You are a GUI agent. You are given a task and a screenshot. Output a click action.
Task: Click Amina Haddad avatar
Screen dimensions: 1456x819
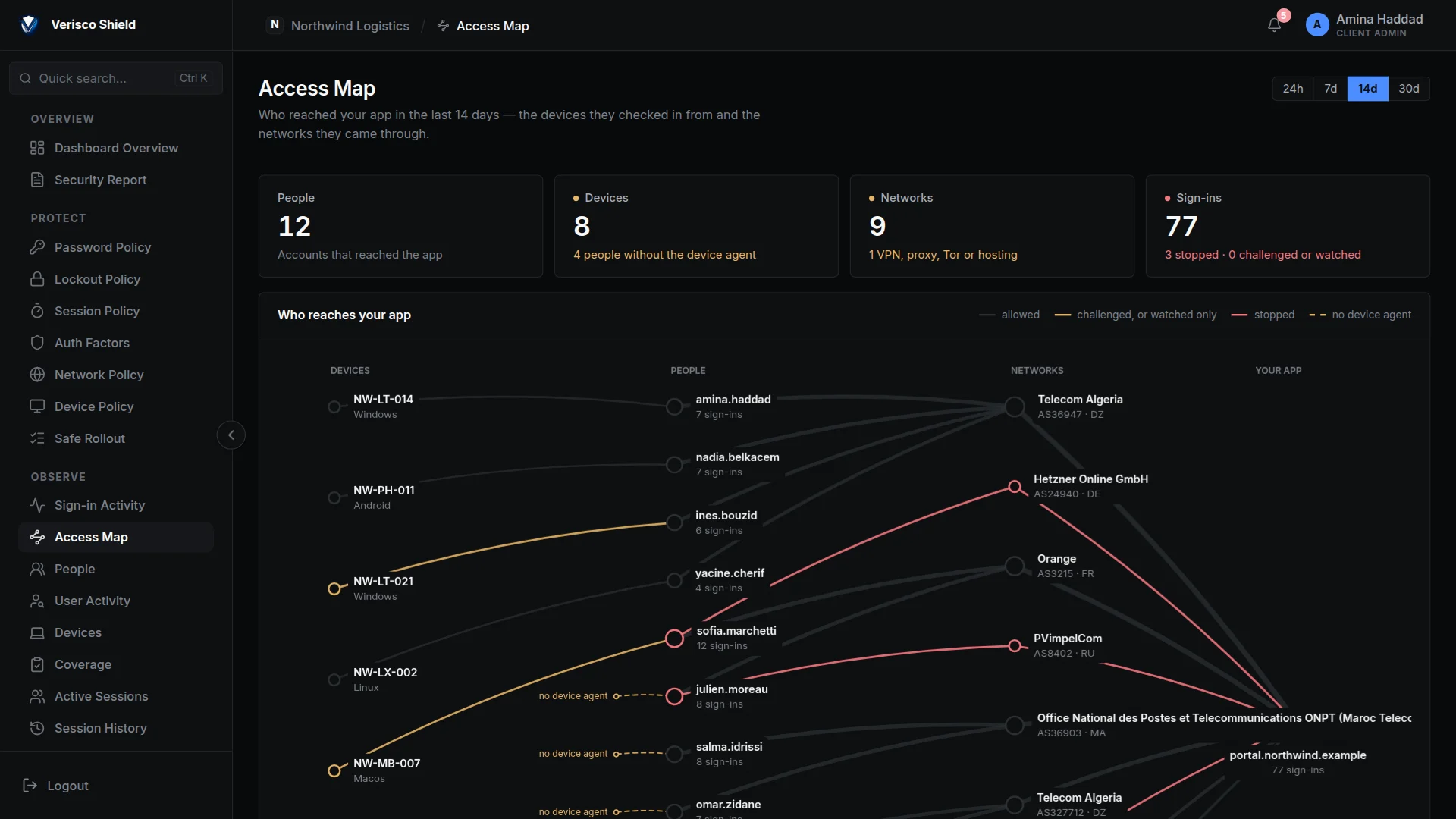click(1317, 25)
